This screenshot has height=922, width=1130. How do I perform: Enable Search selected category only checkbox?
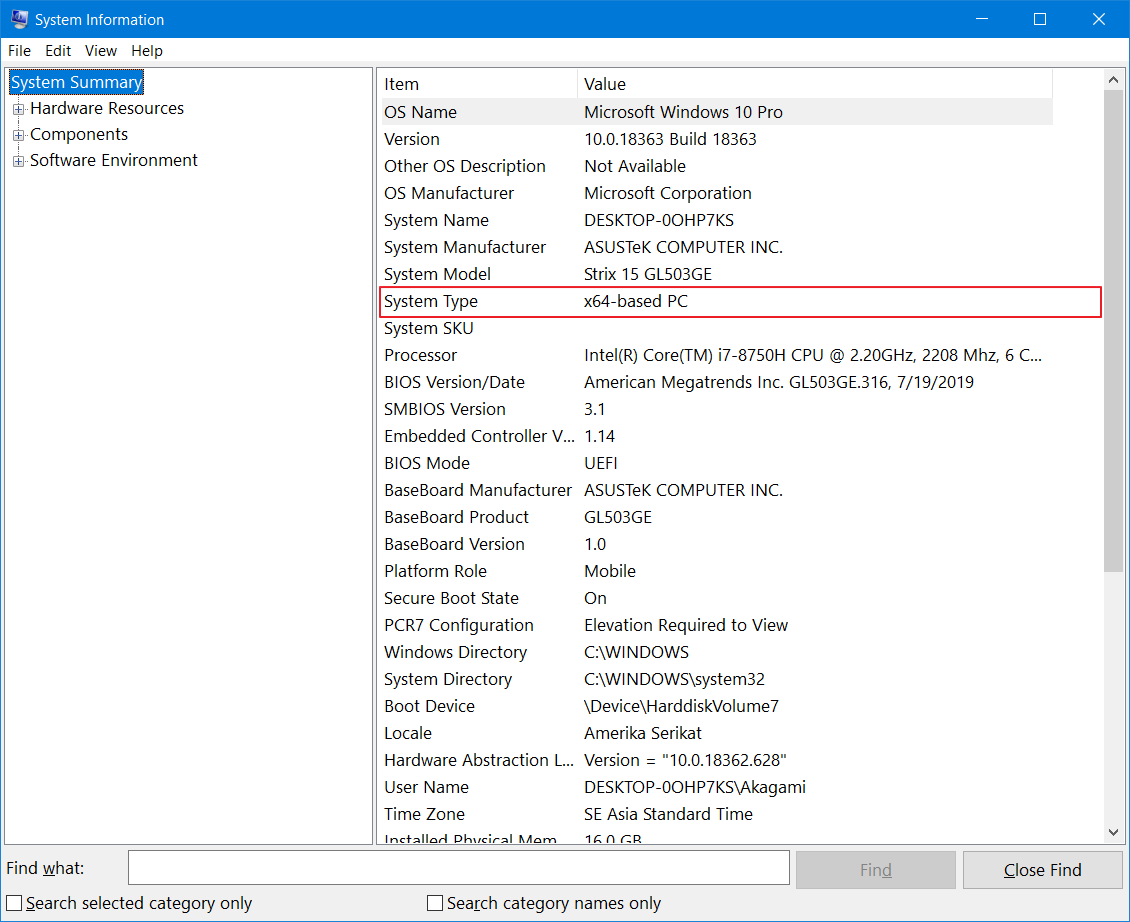(x=14, y=903)
